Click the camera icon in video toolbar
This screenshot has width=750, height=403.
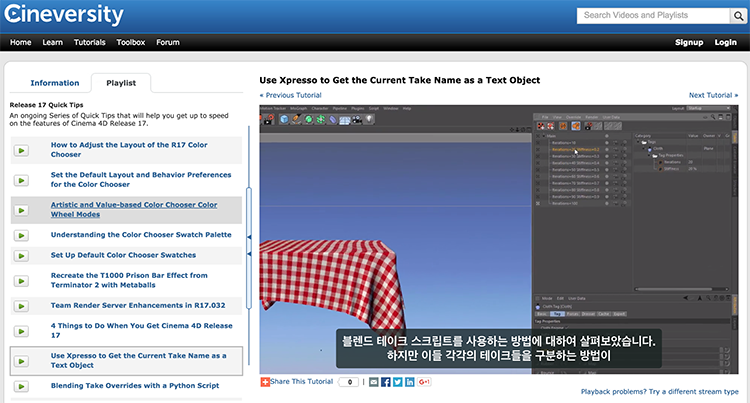[x=357, y=120]
